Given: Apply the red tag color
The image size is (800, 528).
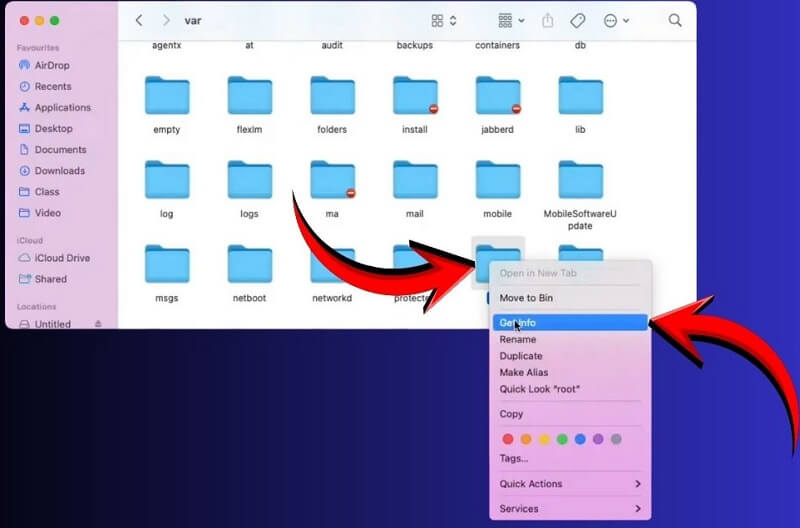Looking at the screenshot, I should click(508, 439).
